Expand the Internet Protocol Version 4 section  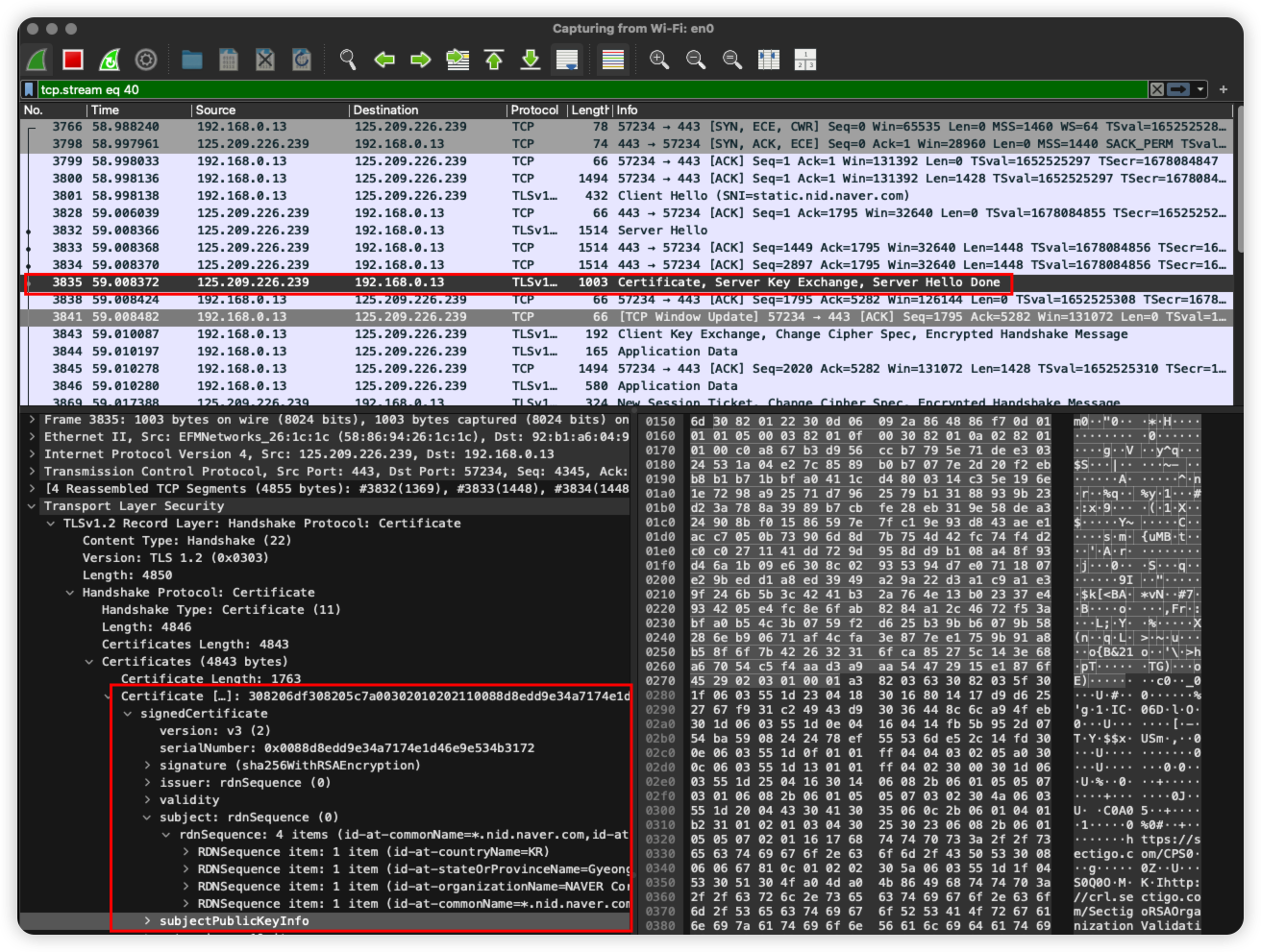point(33,454)
